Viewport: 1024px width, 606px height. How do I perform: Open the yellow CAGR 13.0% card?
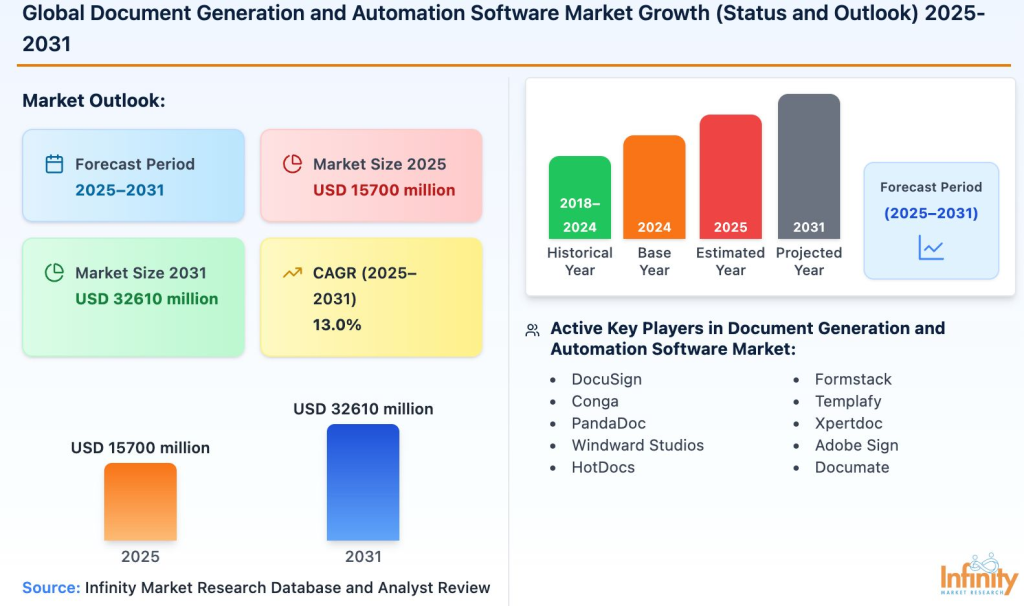click(x=371, y=297)
